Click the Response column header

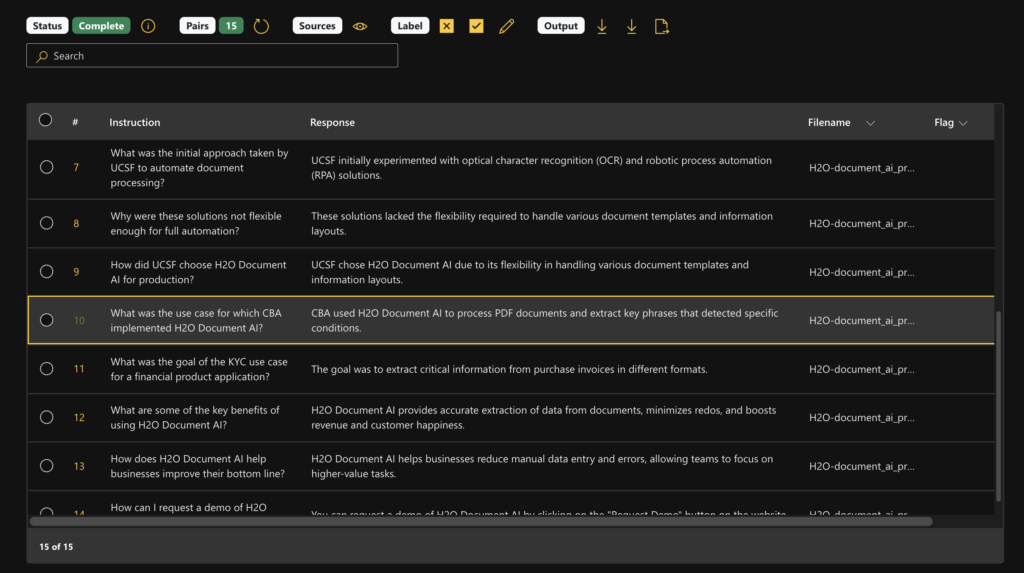[x=332, y=123]
